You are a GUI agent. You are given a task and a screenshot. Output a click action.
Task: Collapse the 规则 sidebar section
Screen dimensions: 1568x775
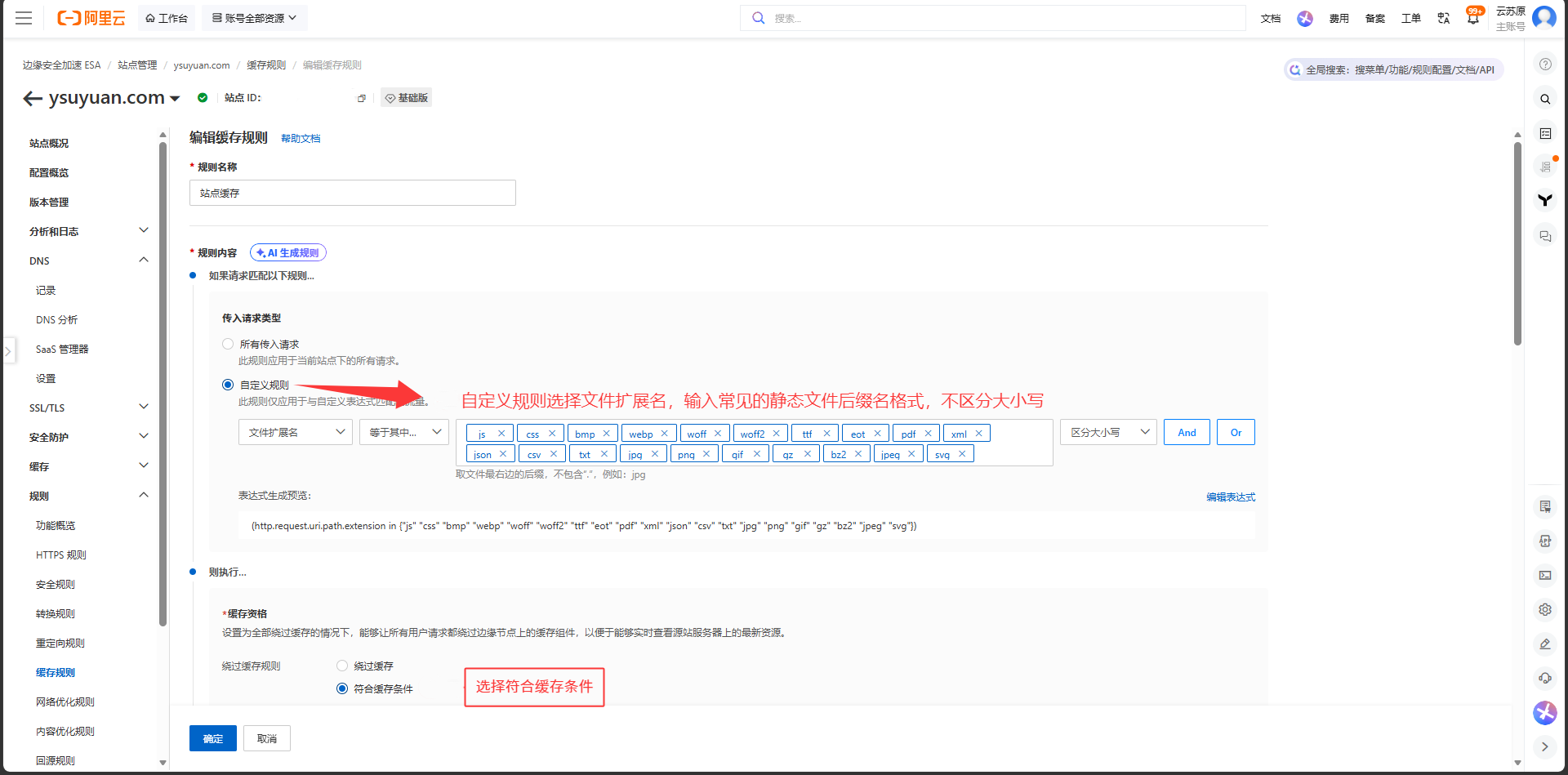tap(144, 495)
